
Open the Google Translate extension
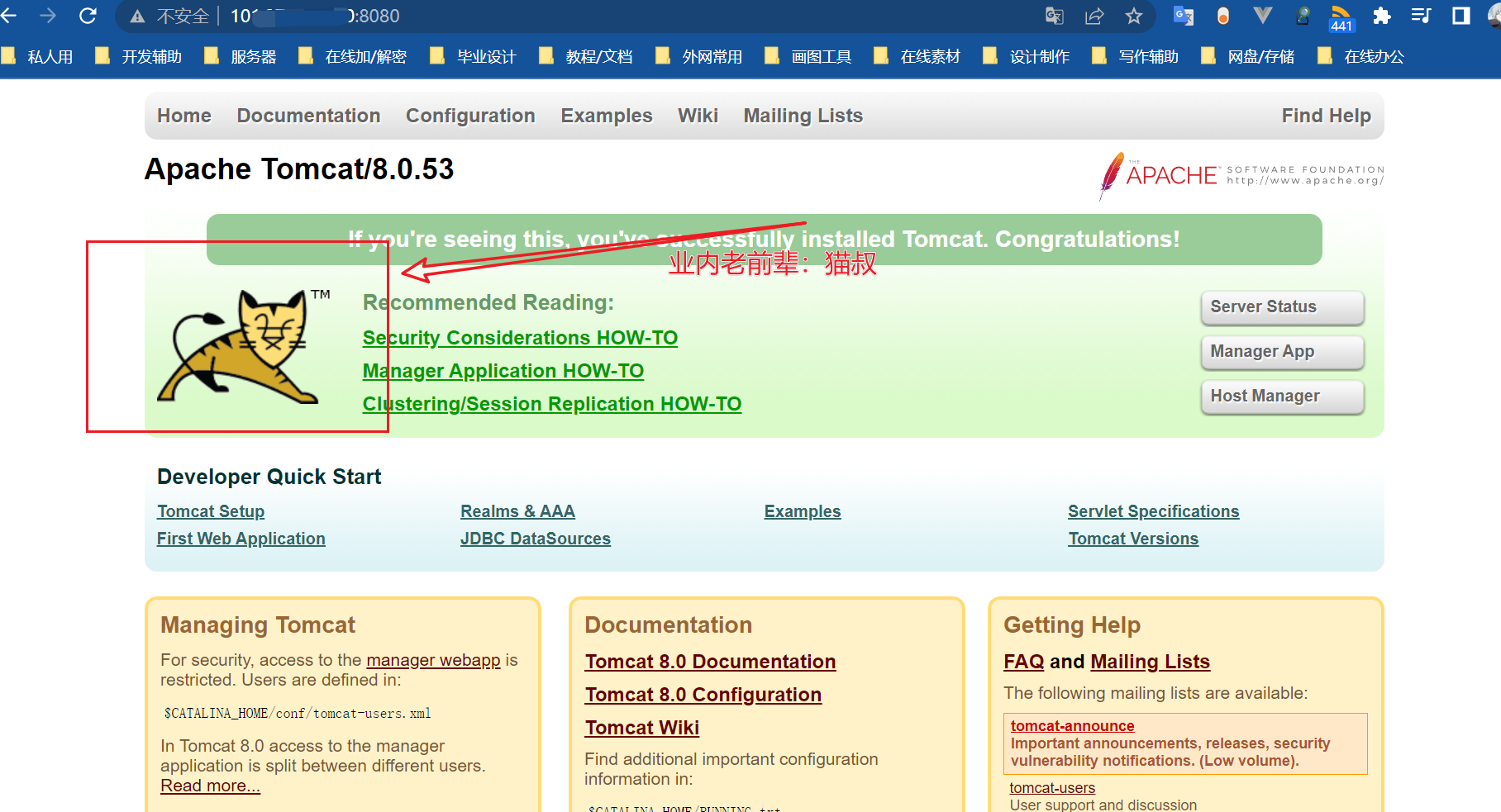(x=1184, y=16)
